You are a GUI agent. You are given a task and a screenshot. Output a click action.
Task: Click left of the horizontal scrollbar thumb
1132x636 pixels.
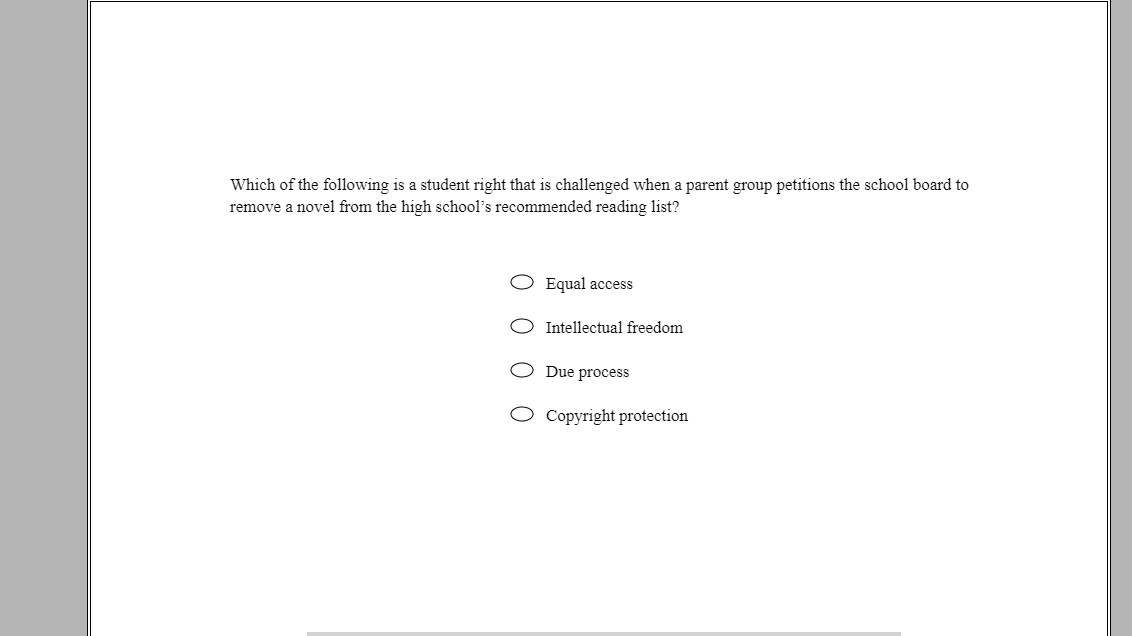click(200, 631)
